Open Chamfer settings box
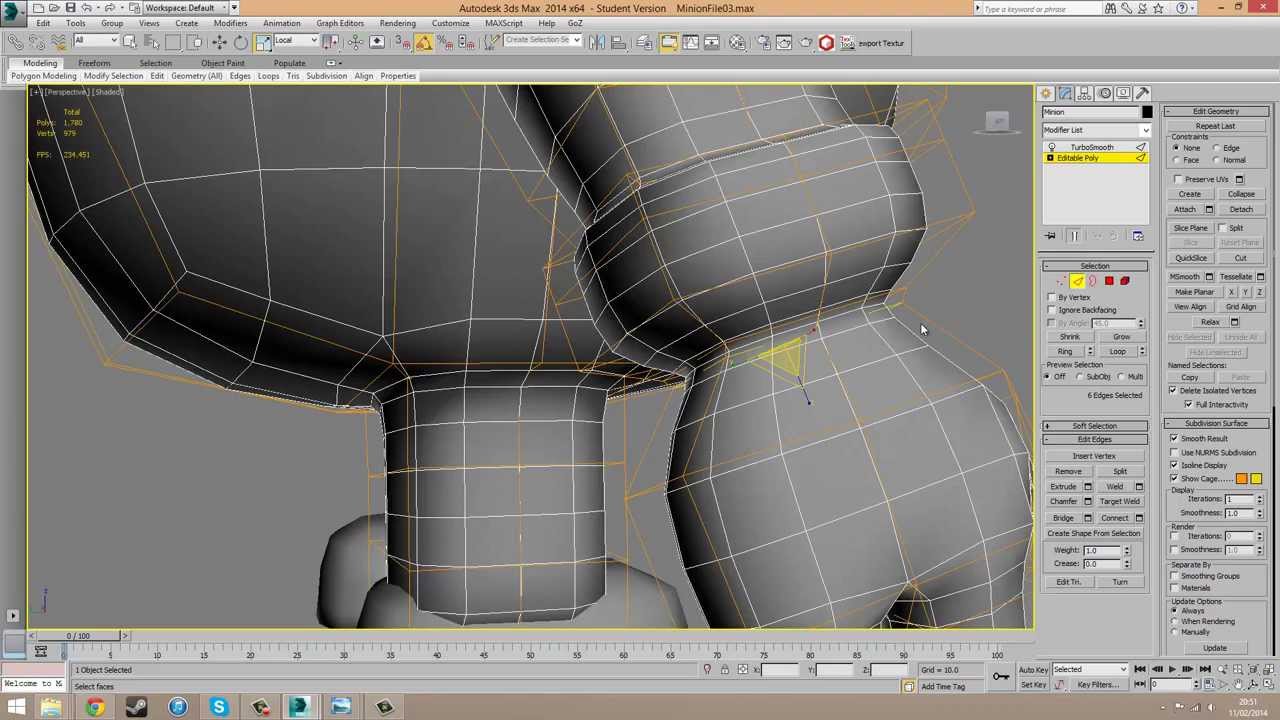The height and width of the screenshot is (720, 1280). coord(1088,502)
